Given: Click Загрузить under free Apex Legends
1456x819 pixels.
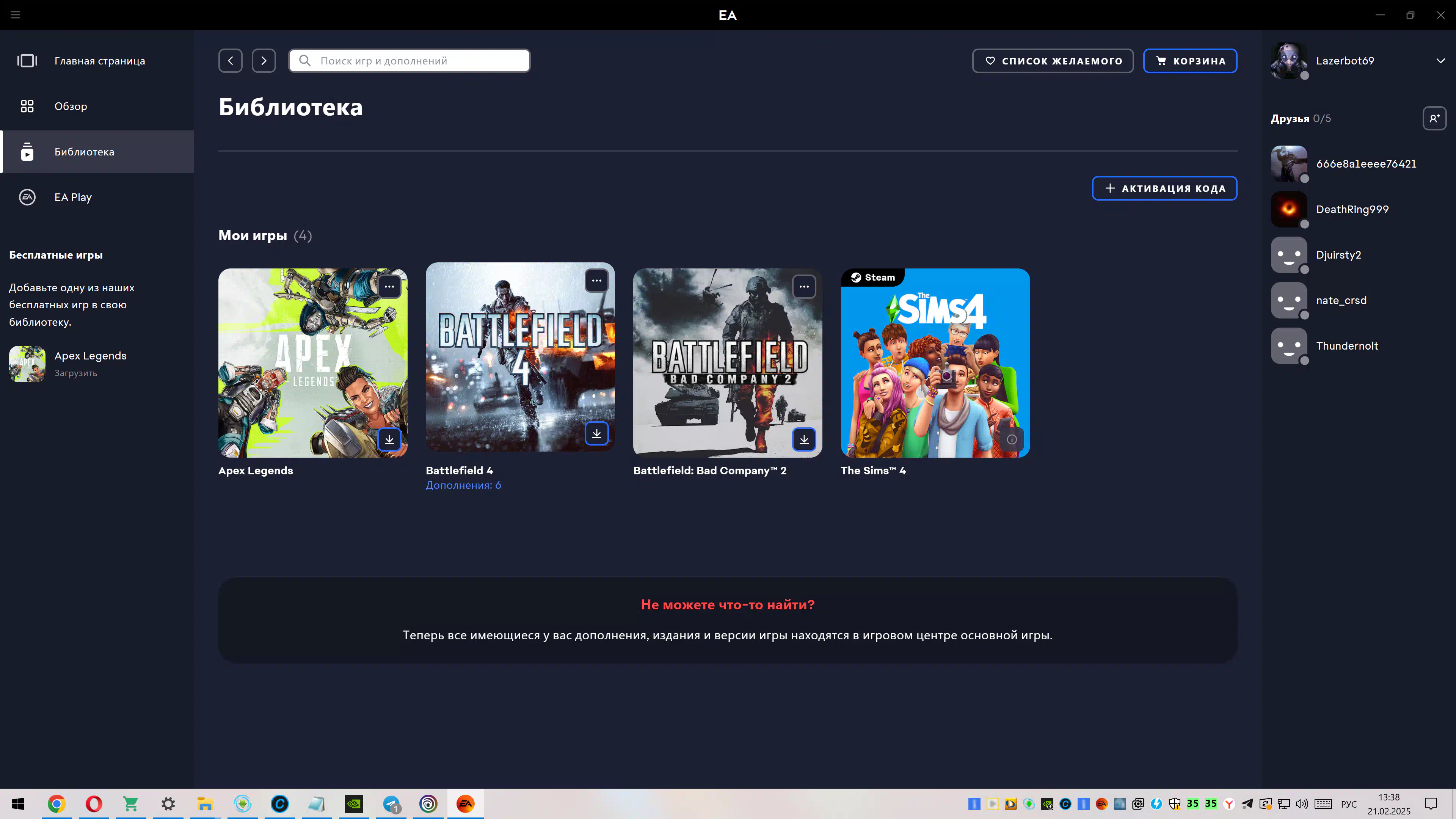Looking at the screenshot, I should point(76,373).
